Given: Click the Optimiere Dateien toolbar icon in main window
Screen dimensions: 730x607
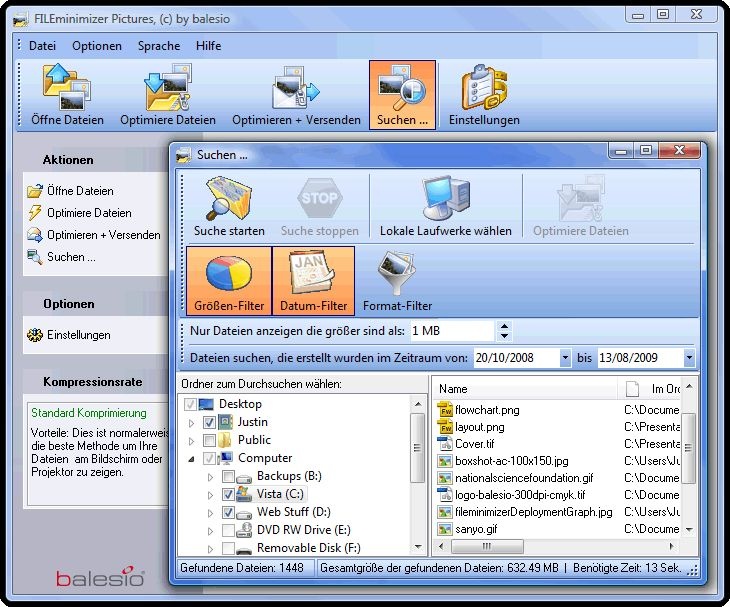Looking at the screenshot, I should pyautogui.click(x=168, y=88).
